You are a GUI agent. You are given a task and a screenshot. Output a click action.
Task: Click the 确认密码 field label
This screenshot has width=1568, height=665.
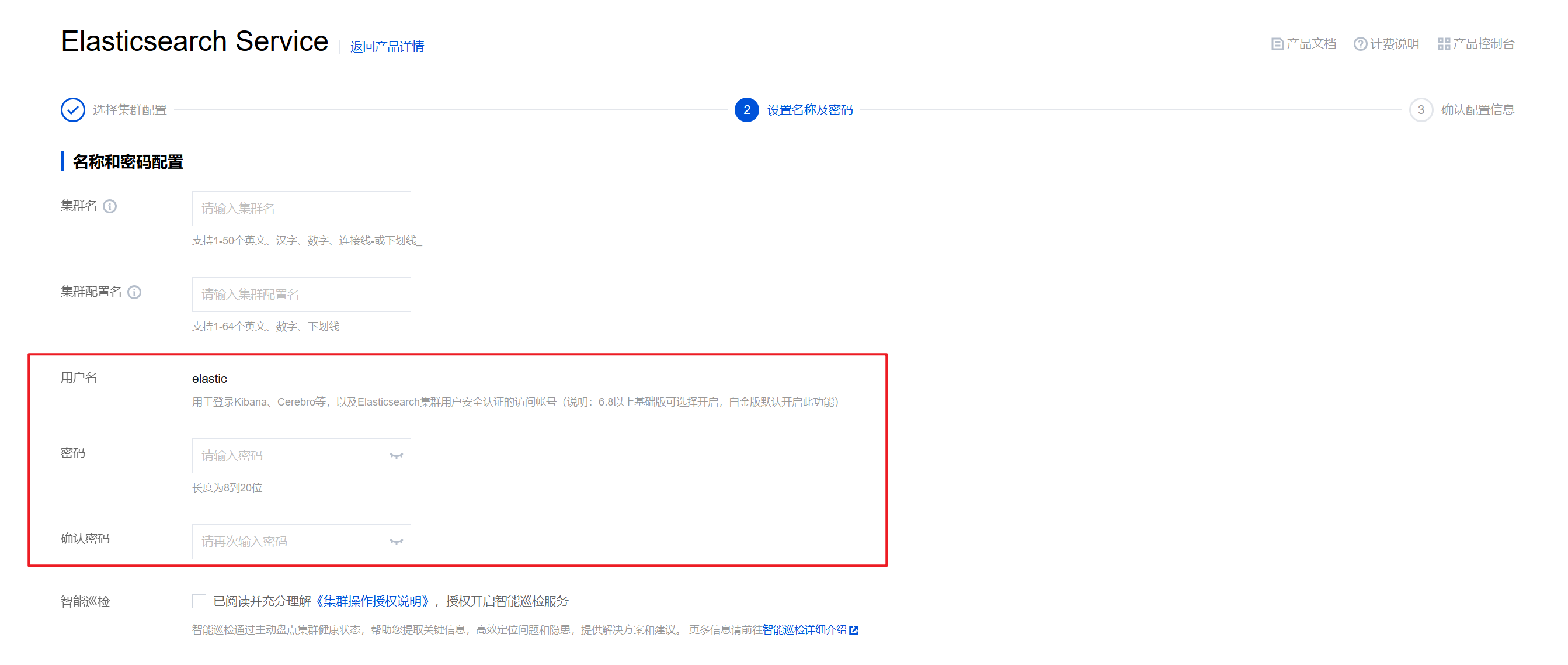click(85, 539)
